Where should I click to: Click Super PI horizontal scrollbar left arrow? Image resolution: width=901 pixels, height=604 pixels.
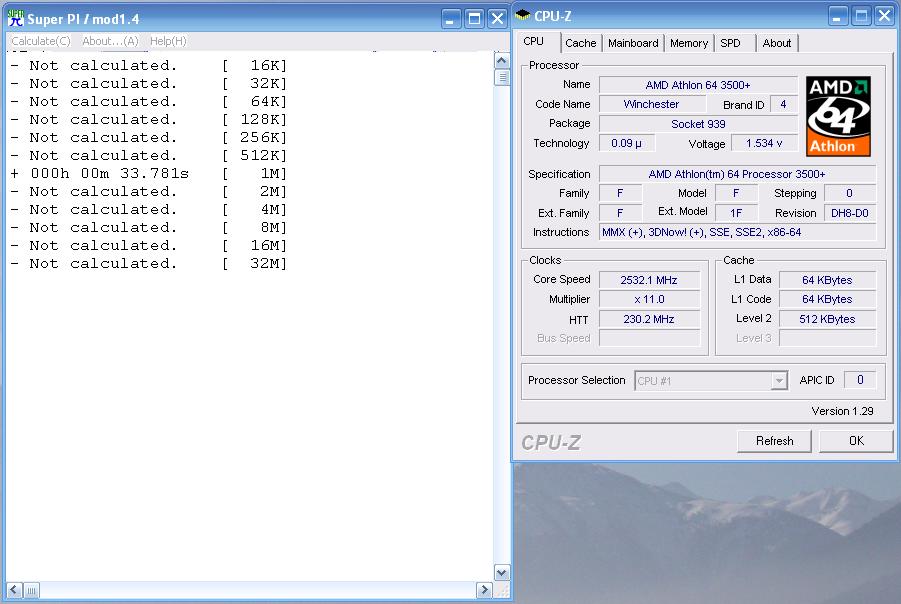[14, 590]
